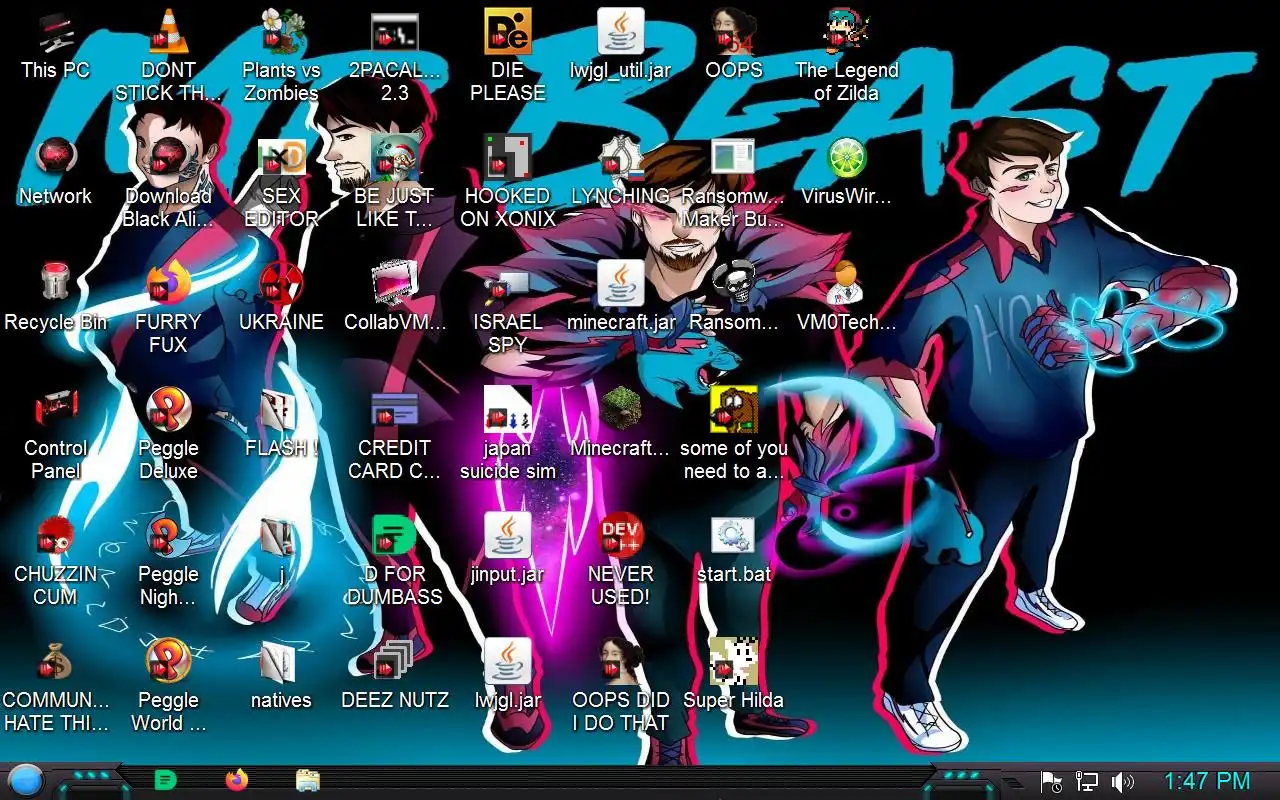Open the DIE PLEASE shortcut

click(x=508, y=33)
